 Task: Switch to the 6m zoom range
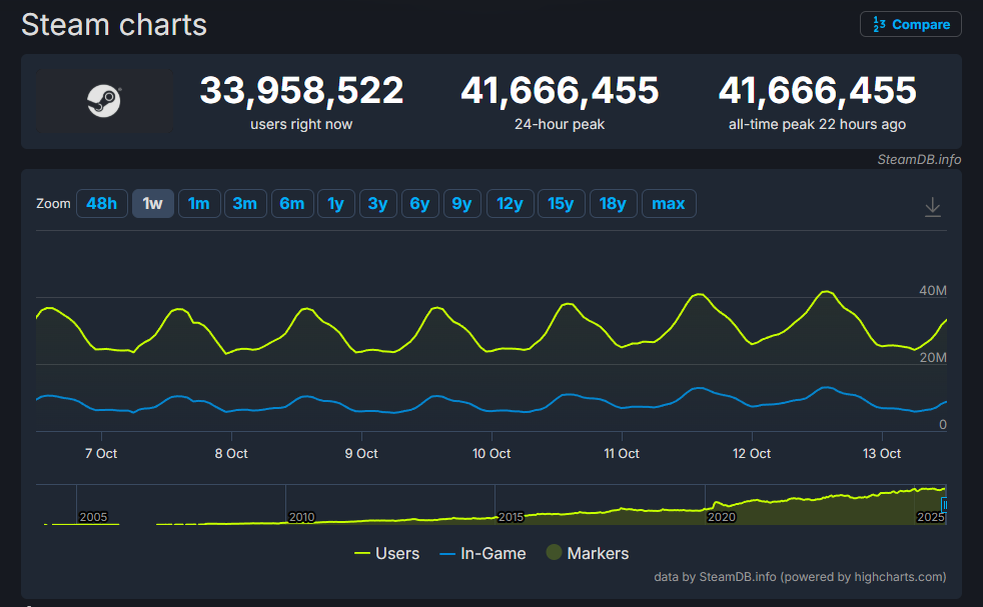(292, 203)
